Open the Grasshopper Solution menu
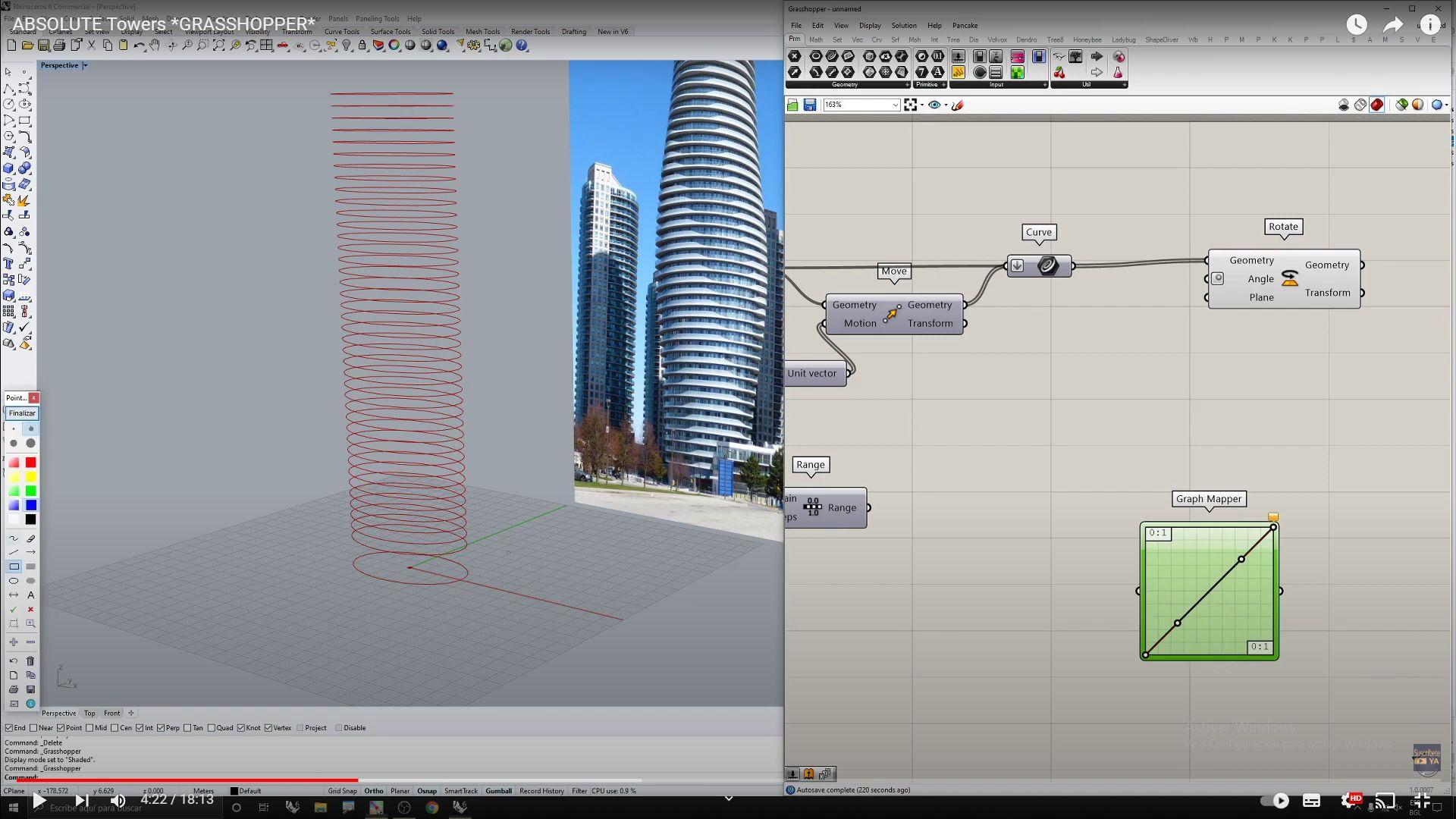 click(903, 26)
